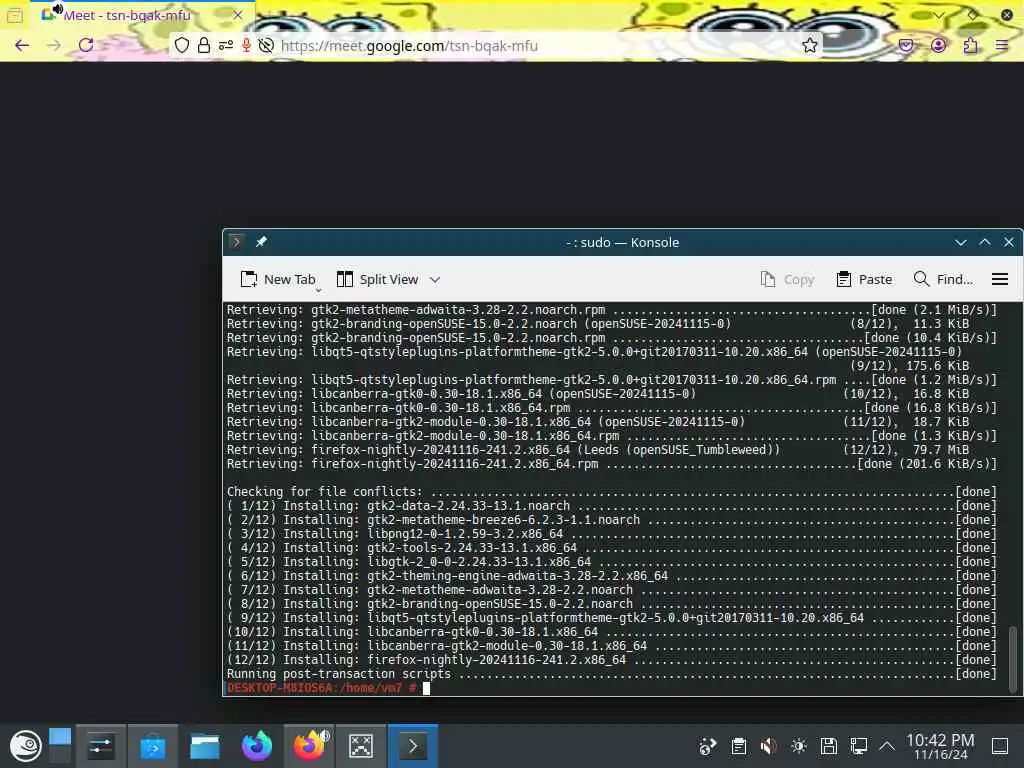
Task: Open System Settings from the taskbar
Action: tap(101, 746)
